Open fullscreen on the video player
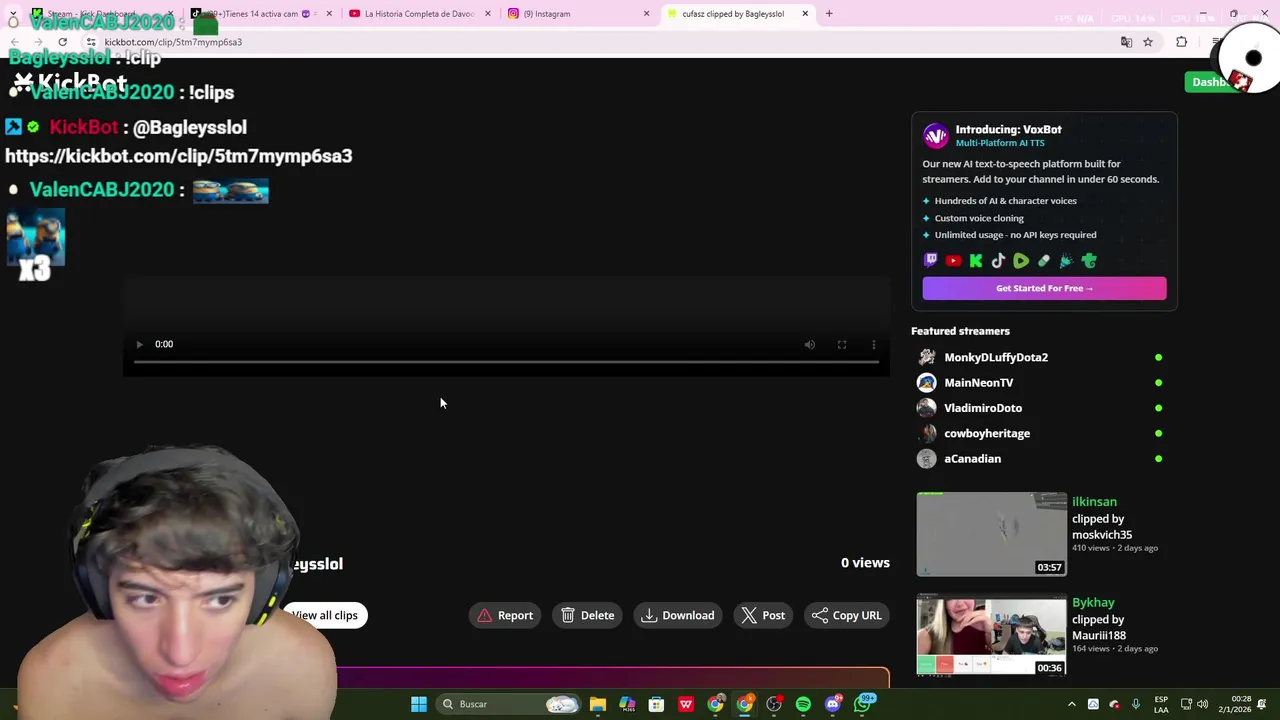This screenshot has height=720, width=1280. click(x=842, y=344)
